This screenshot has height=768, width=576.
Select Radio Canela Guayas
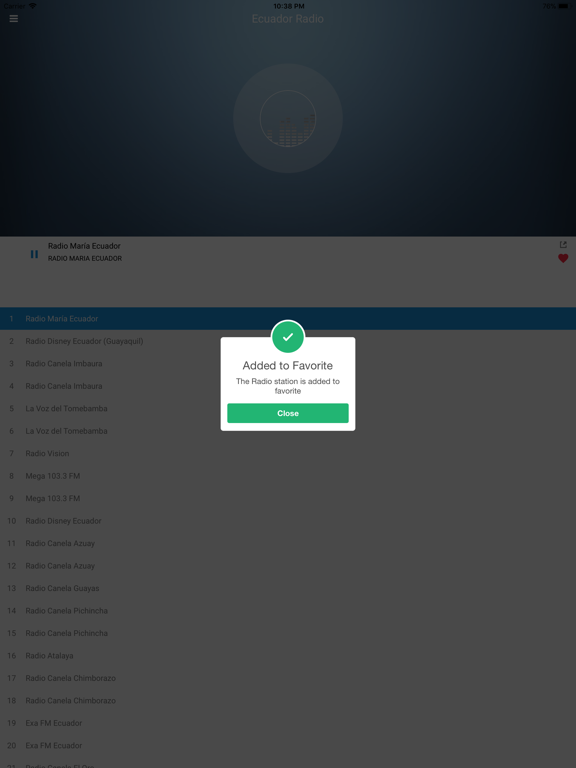point(288,588)
